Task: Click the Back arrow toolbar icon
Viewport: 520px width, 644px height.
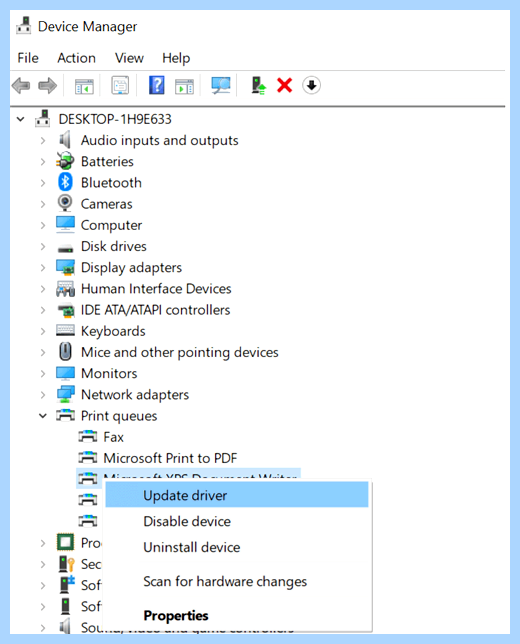Action: coord(21,86)
